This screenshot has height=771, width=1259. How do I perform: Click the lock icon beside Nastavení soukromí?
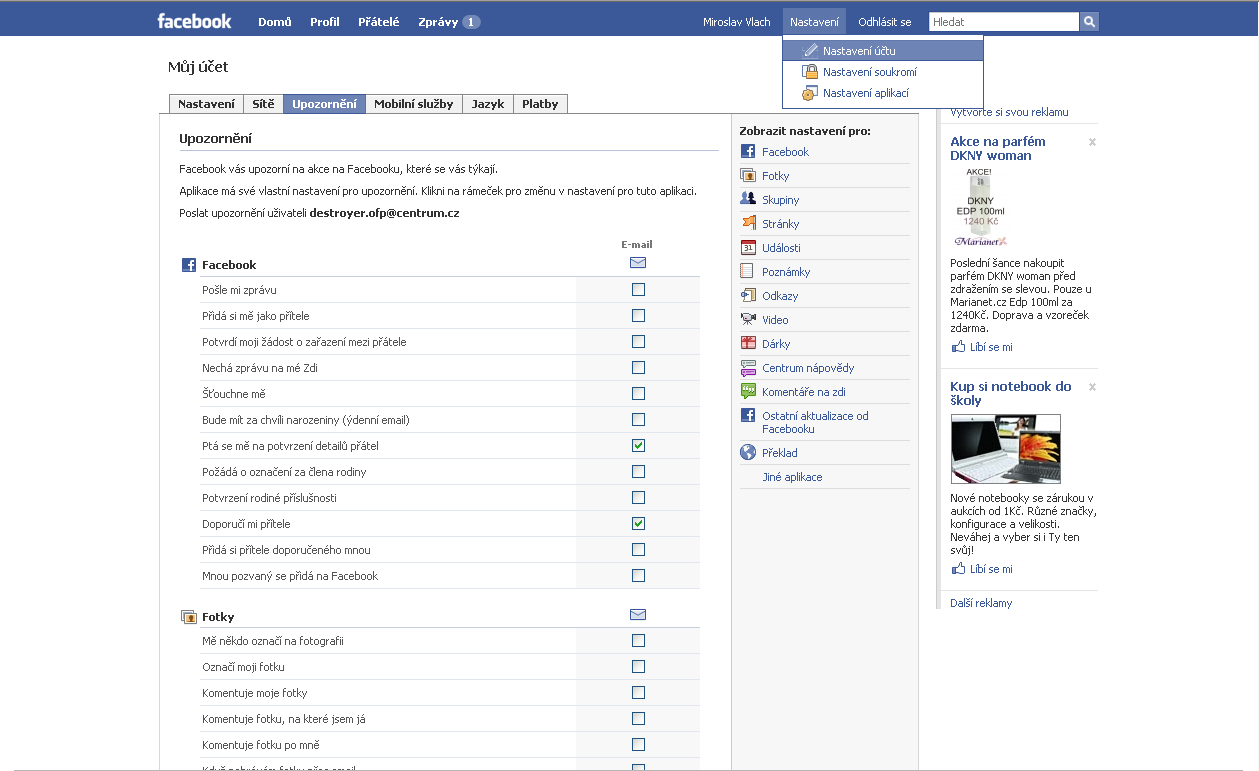[x=810, y=72]
